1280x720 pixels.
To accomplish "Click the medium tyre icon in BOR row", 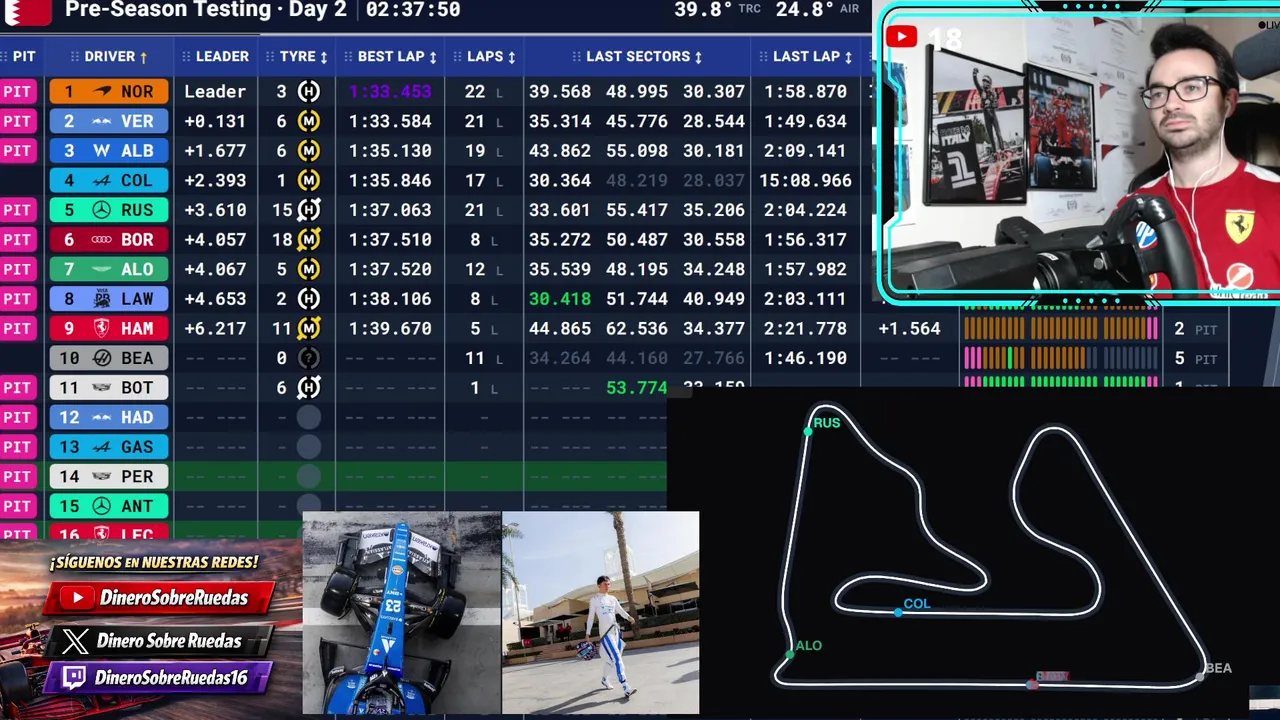I will coord(309,240).
